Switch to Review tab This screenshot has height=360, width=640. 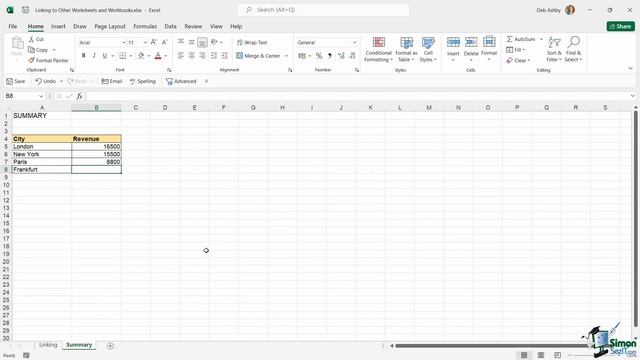pyautogui.click(x=193, y=26)
